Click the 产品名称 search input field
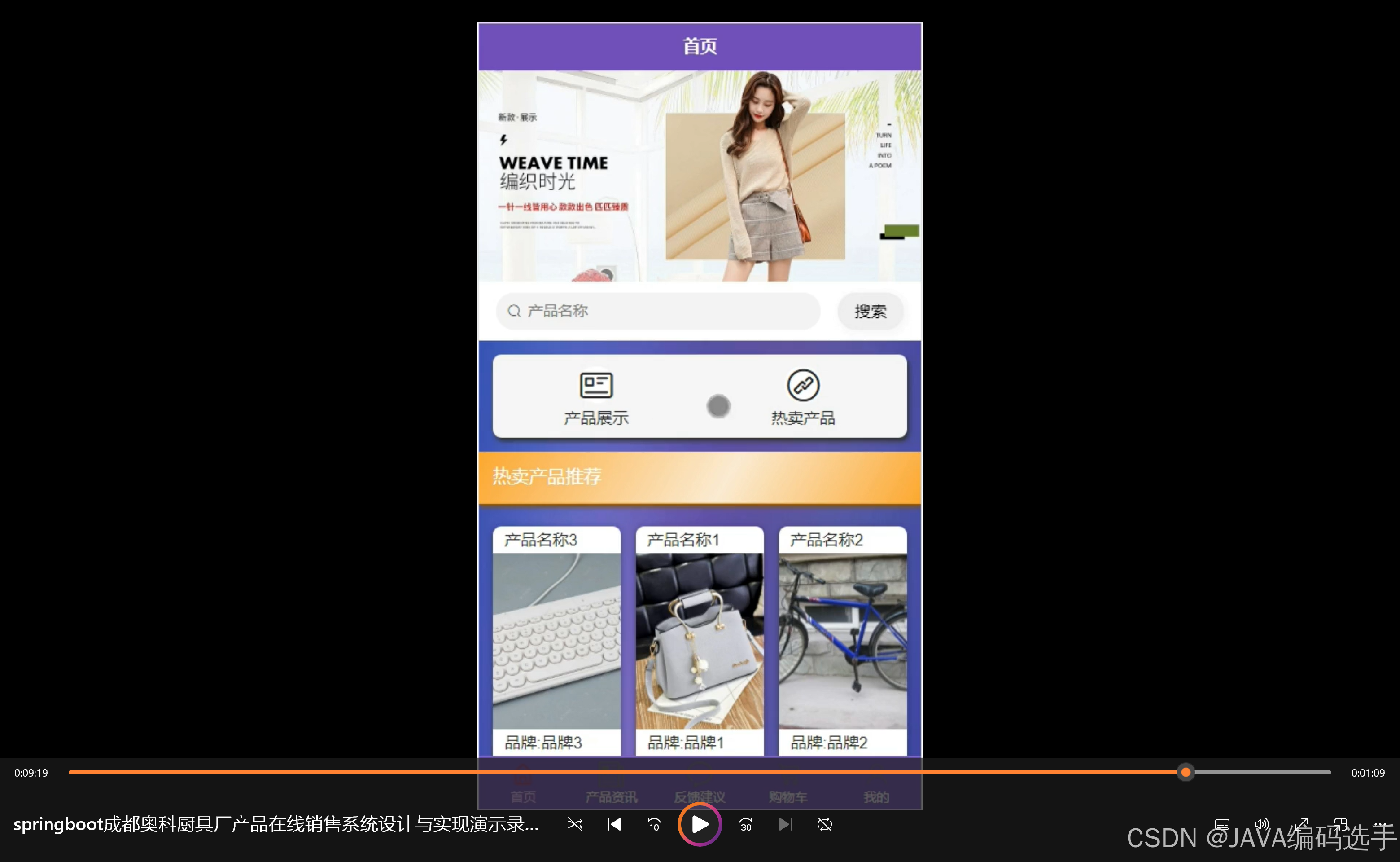 (x=658, y=311)
